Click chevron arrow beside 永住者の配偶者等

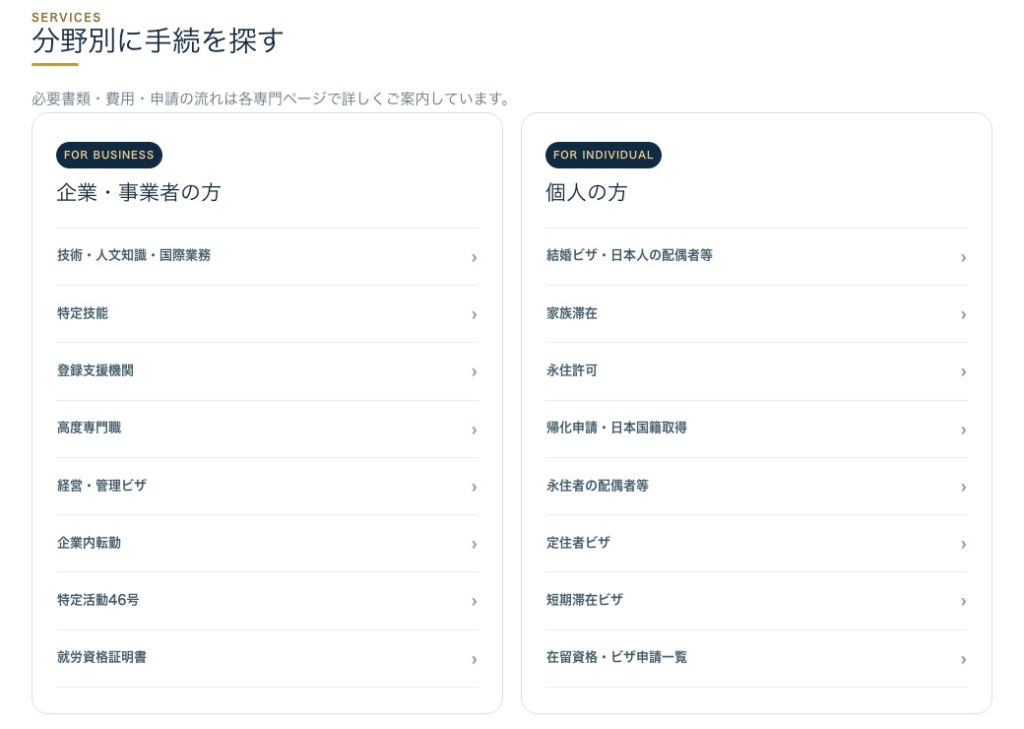(963, 487)
